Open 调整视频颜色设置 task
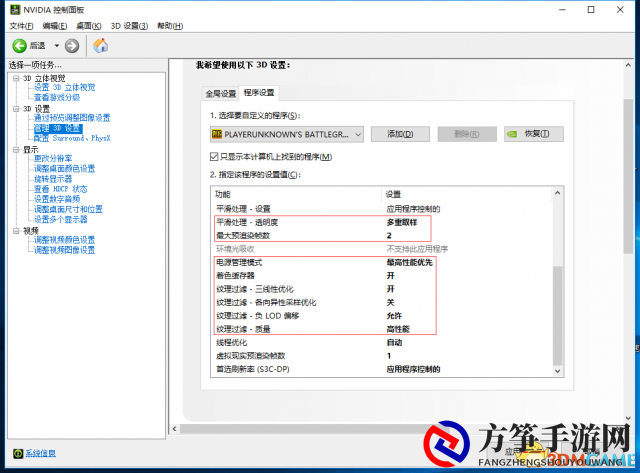 point(64,240)
